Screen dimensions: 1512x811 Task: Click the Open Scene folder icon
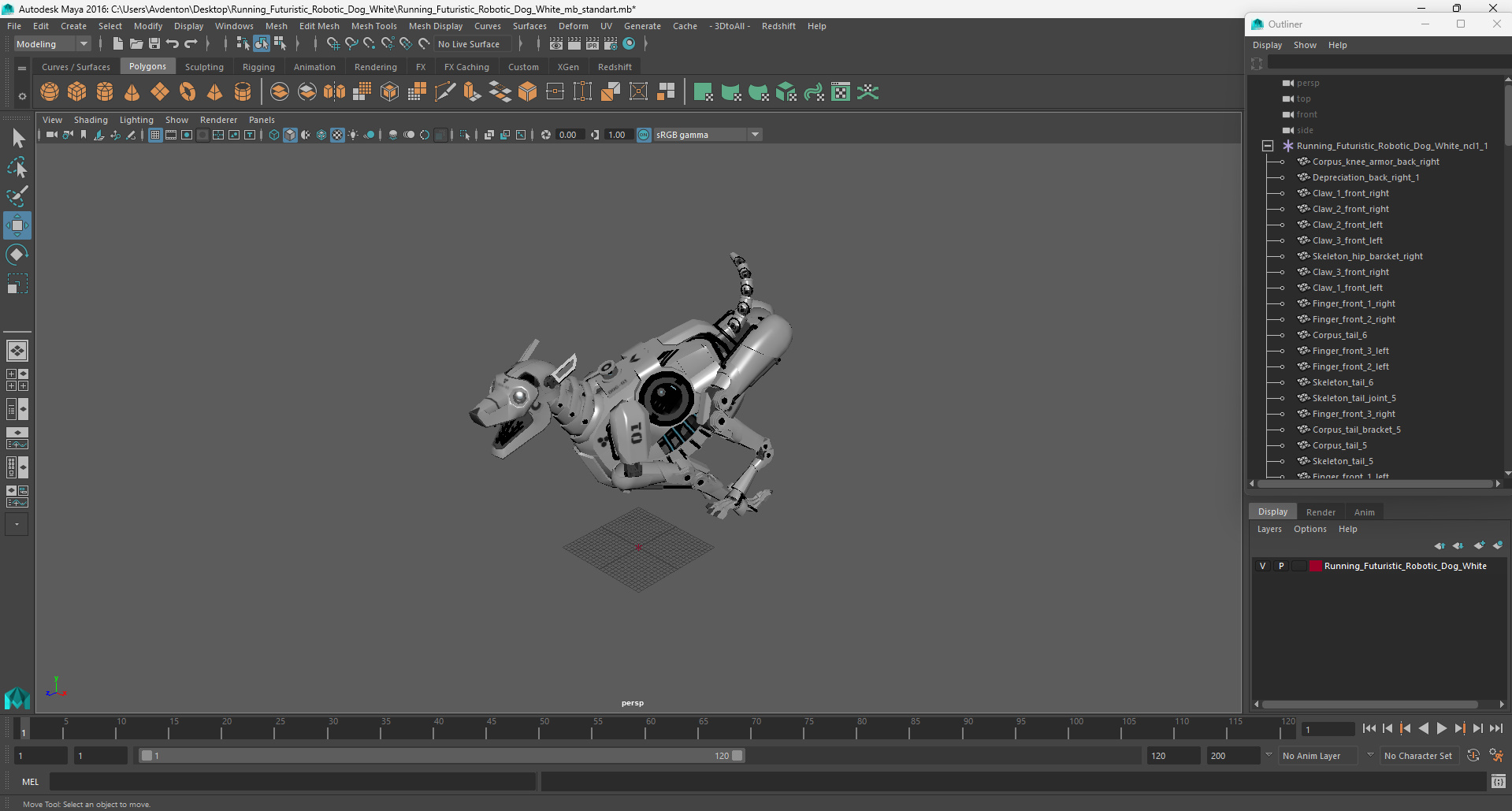coord(136,44)
